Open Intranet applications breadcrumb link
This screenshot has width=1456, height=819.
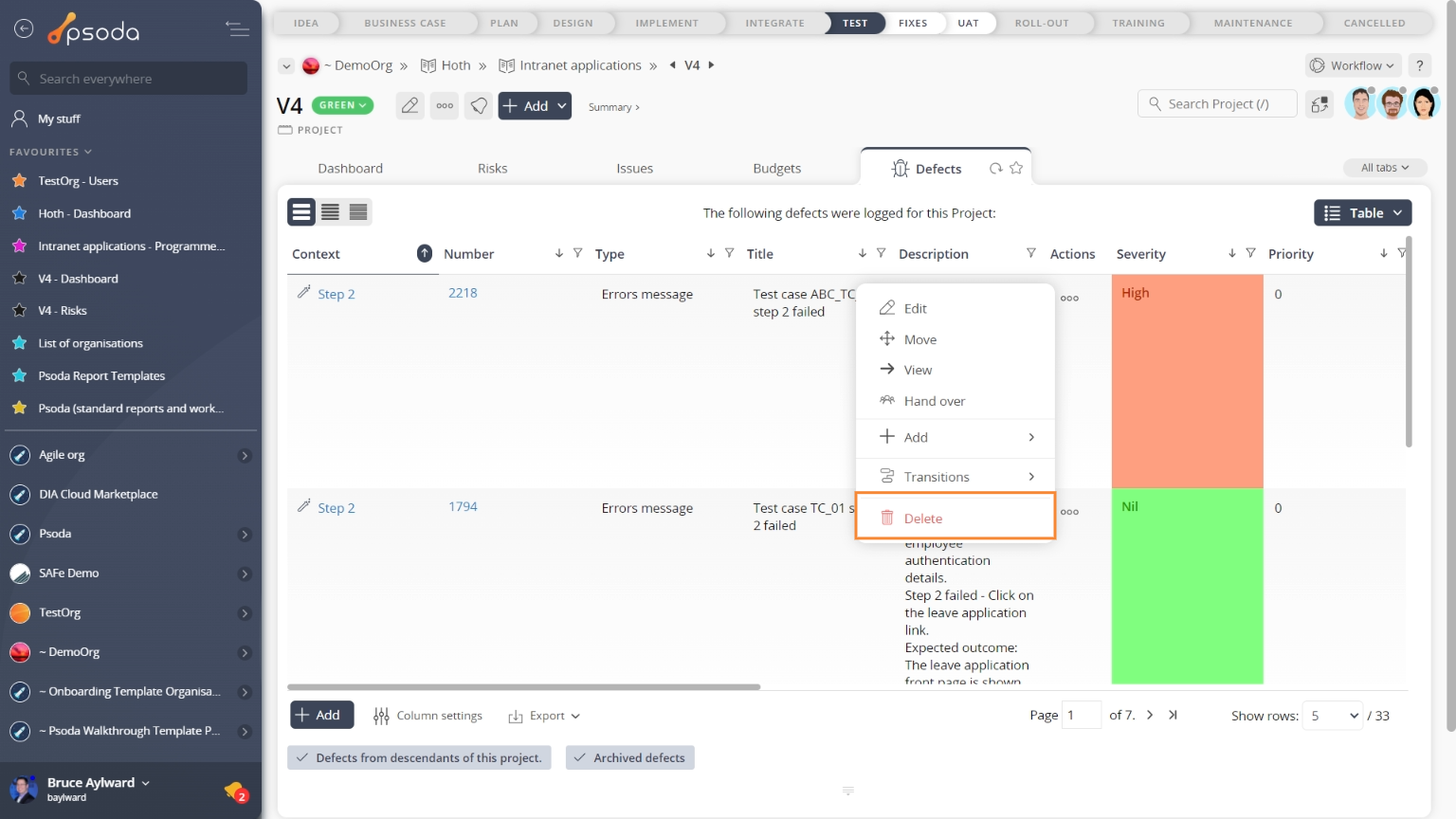pos(580,65)
